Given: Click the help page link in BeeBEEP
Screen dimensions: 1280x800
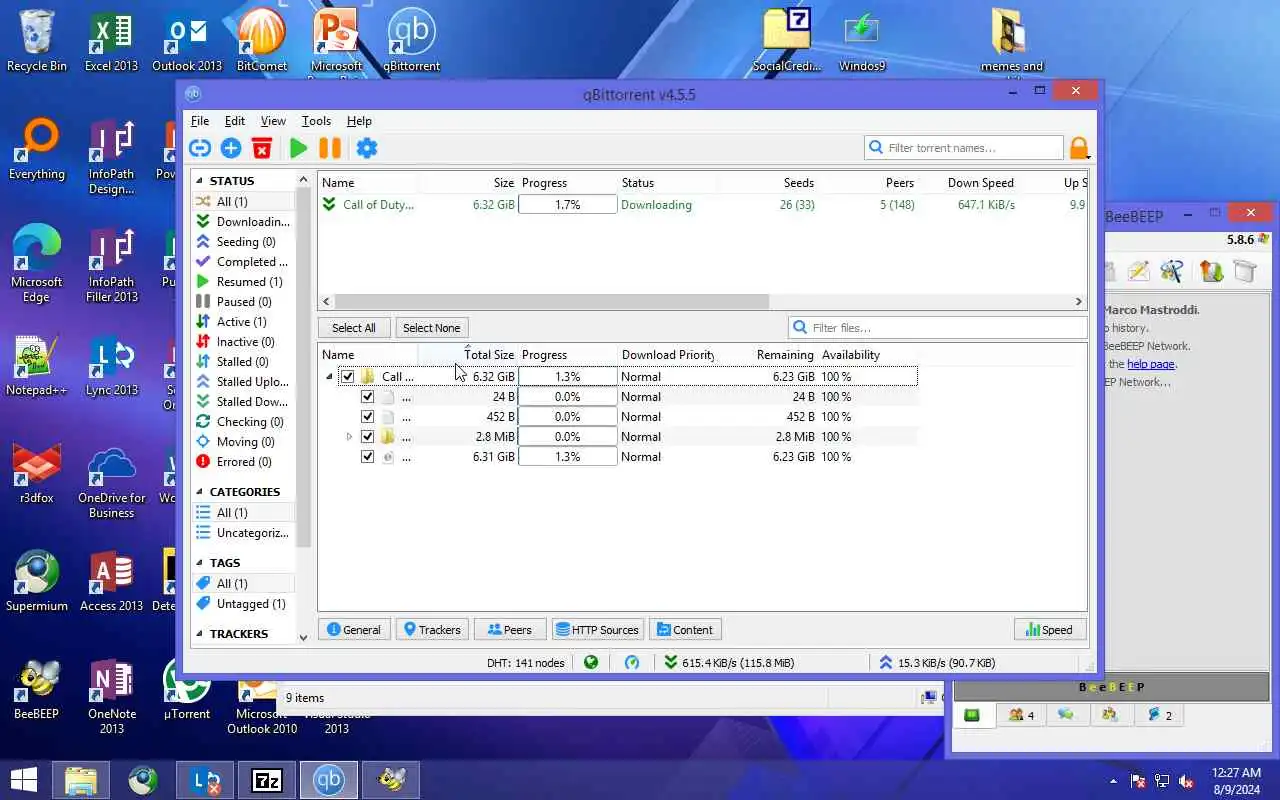Looking at the screenshot, I should pos(1151,364).
